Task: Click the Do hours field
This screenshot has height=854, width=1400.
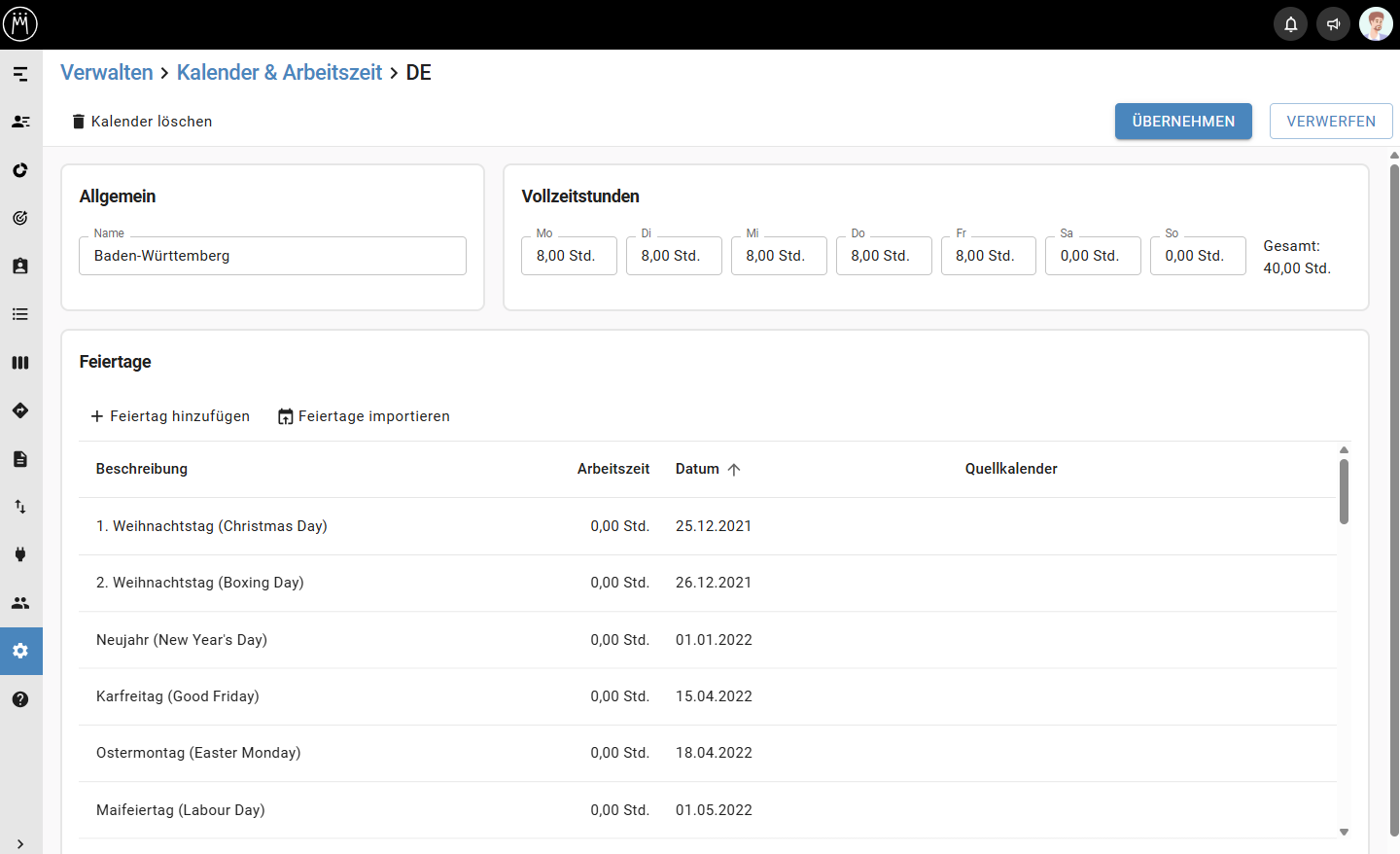Action: (884, 256)
